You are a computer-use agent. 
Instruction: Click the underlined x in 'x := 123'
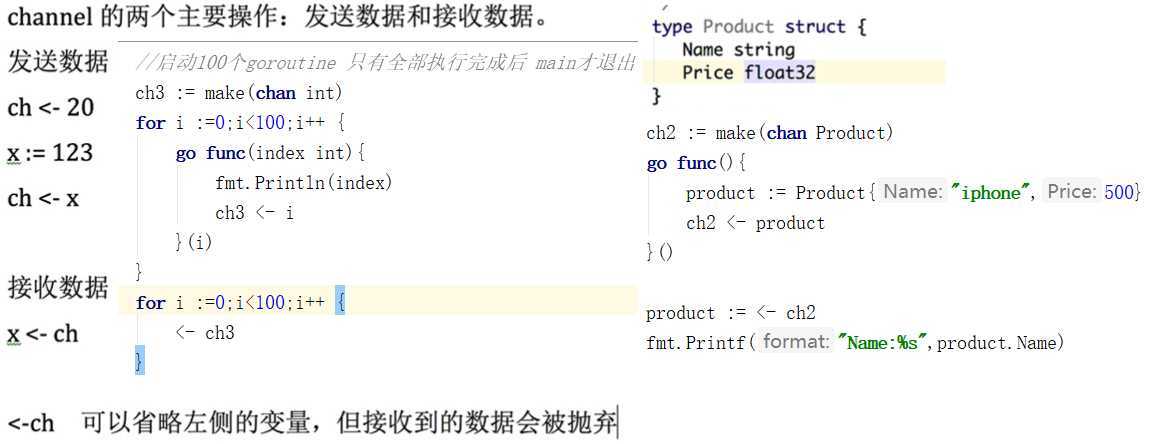13,153
